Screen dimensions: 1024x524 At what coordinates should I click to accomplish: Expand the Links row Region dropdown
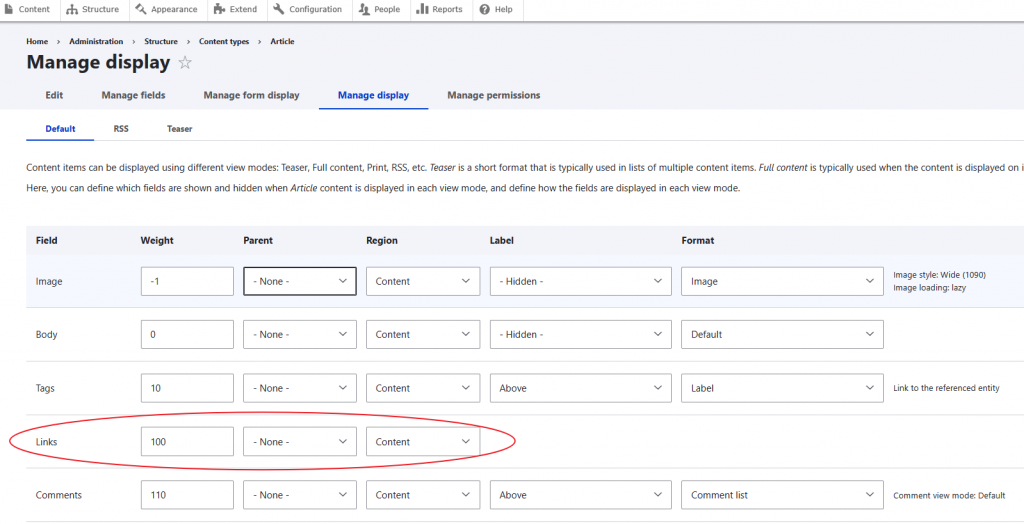point(422,442)
